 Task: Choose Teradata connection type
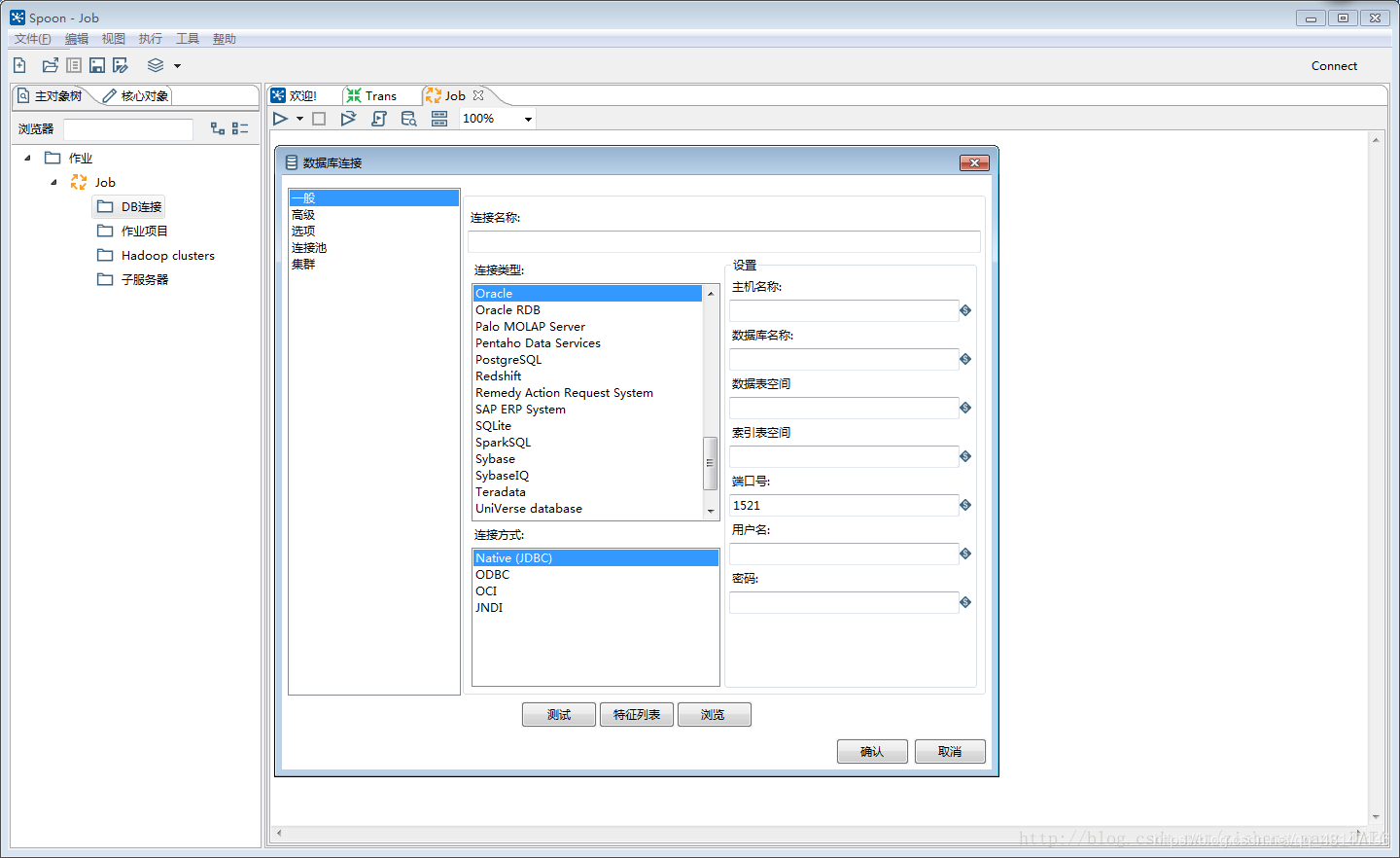tap(587, 492)
